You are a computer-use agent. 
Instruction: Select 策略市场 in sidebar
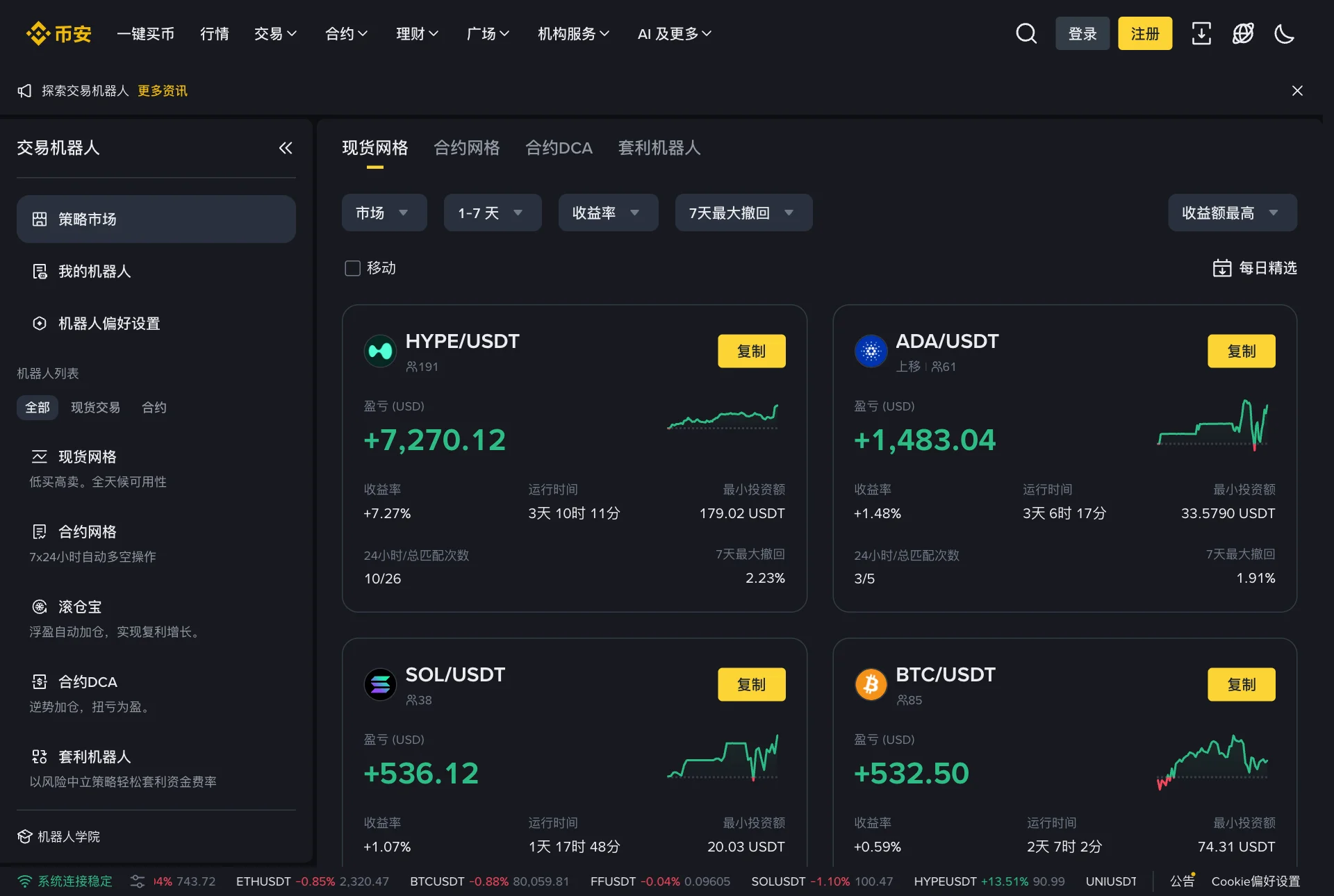tap(156, 219)
